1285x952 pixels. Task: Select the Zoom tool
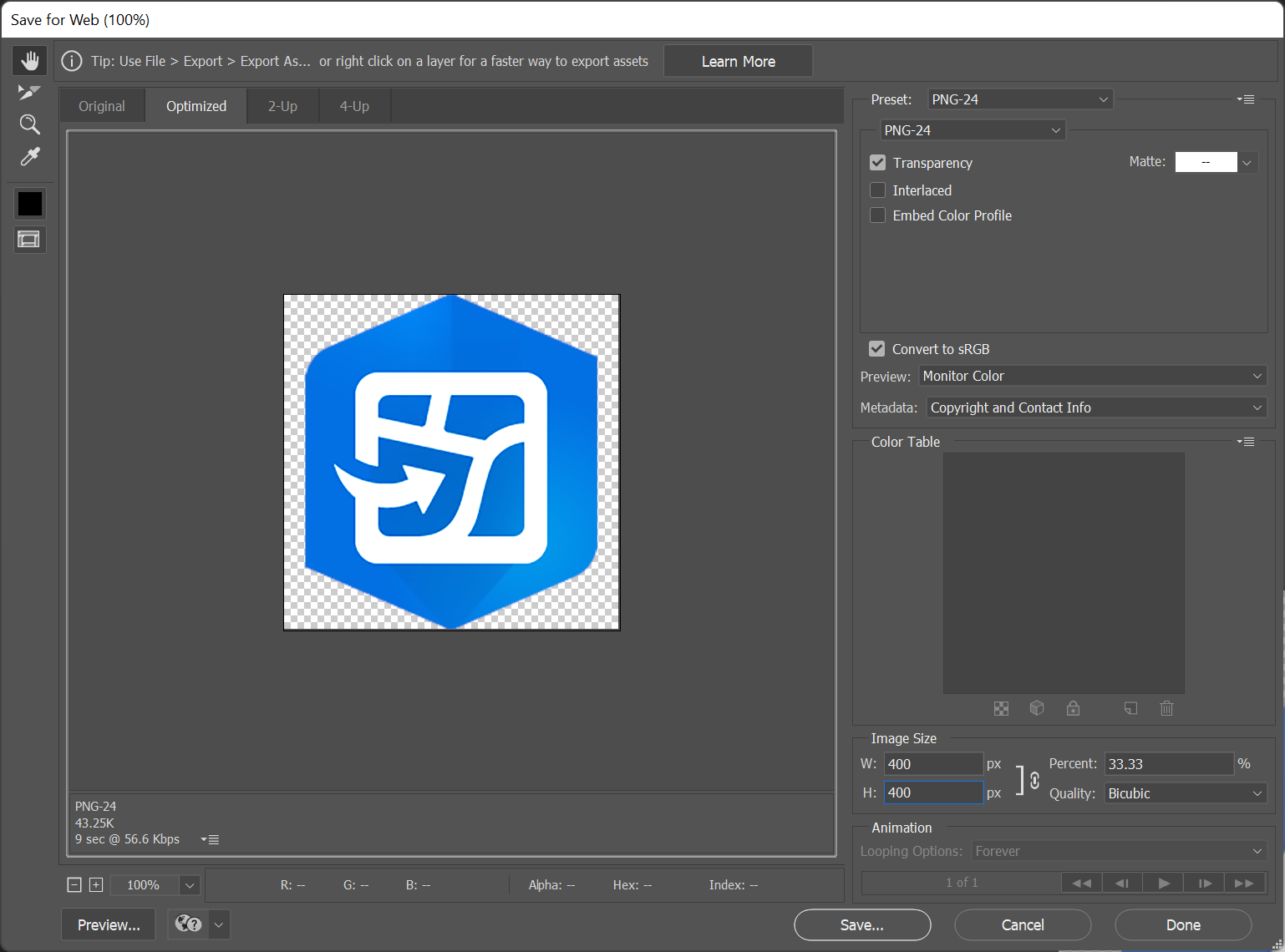(29, 124)
